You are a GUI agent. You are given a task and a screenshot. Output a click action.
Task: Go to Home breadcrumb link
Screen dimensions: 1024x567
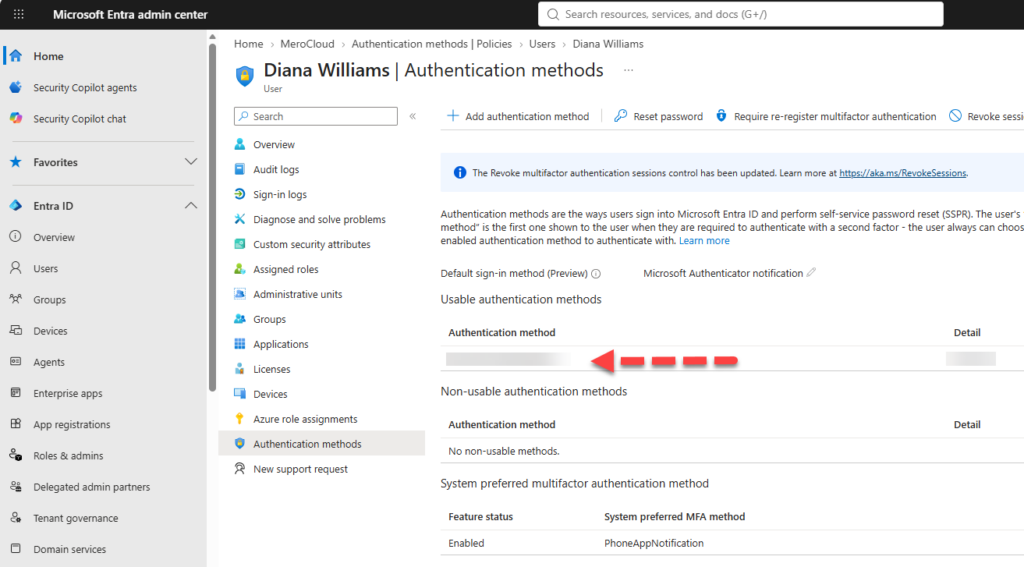tap(248, 44)
